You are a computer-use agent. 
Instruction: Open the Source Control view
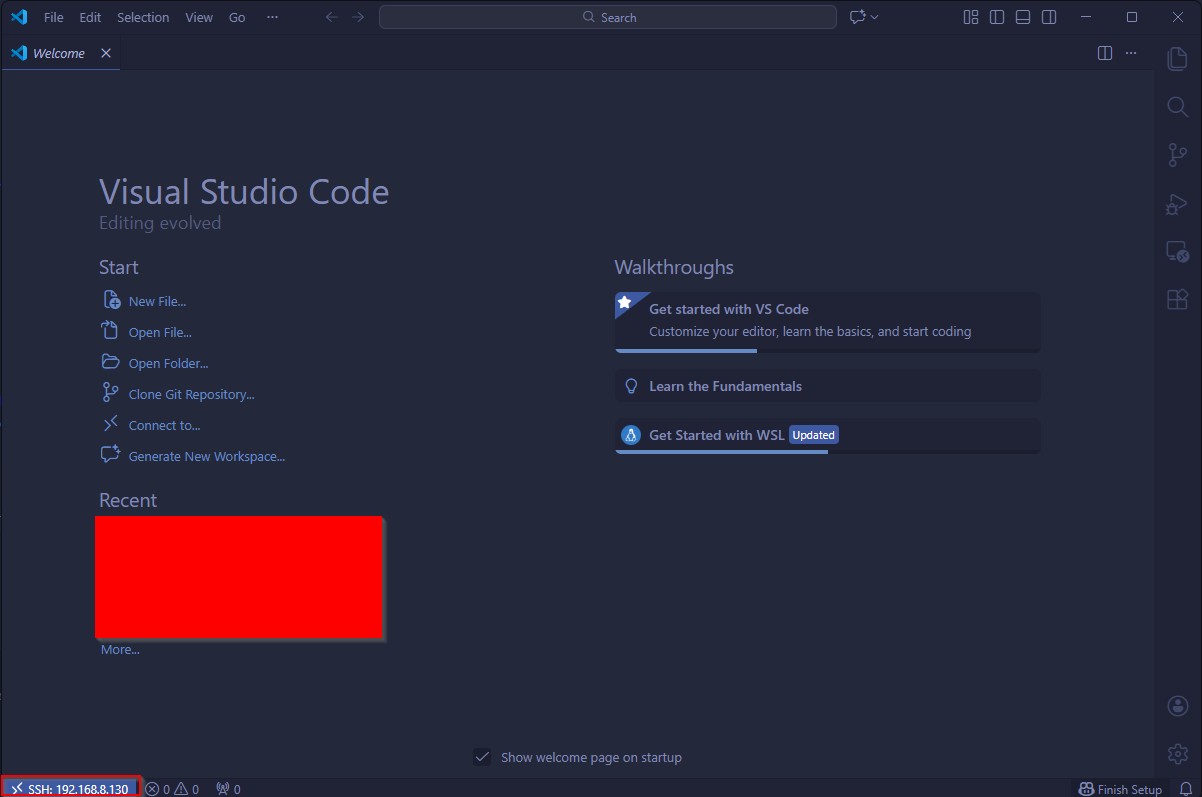pyautogui.click(x=1176, y=155)
